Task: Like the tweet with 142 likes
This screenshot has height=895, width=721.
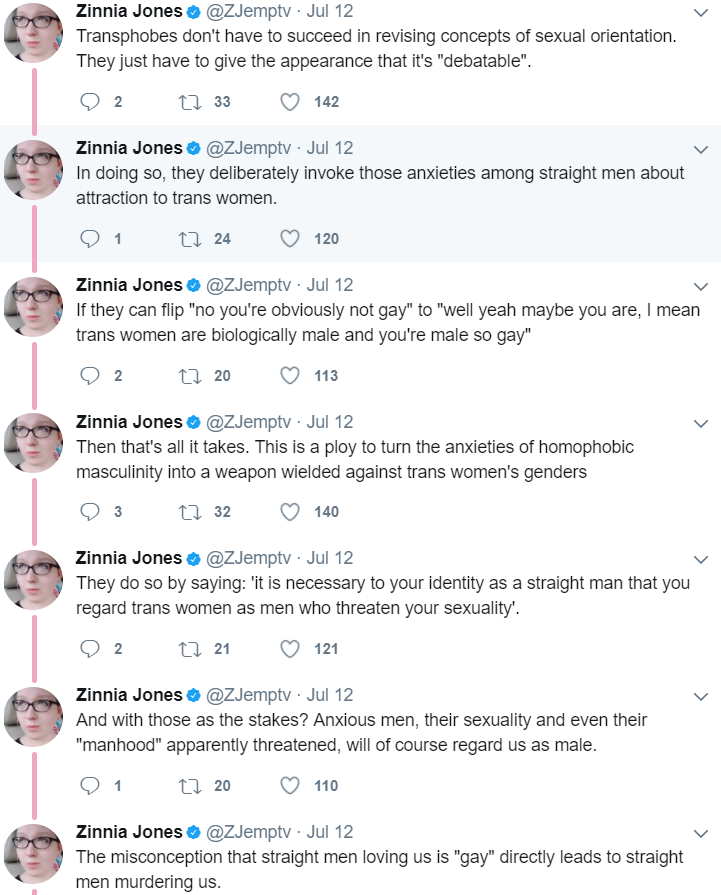Action: coord(290,102)
